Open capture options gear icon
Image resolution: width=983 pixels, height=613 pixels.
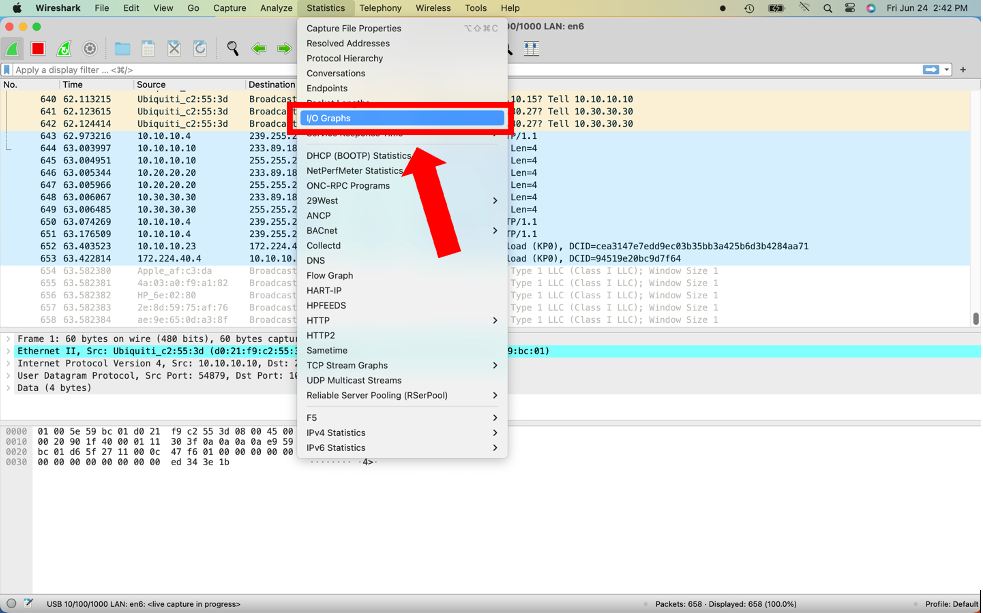[x=90, y=49]
